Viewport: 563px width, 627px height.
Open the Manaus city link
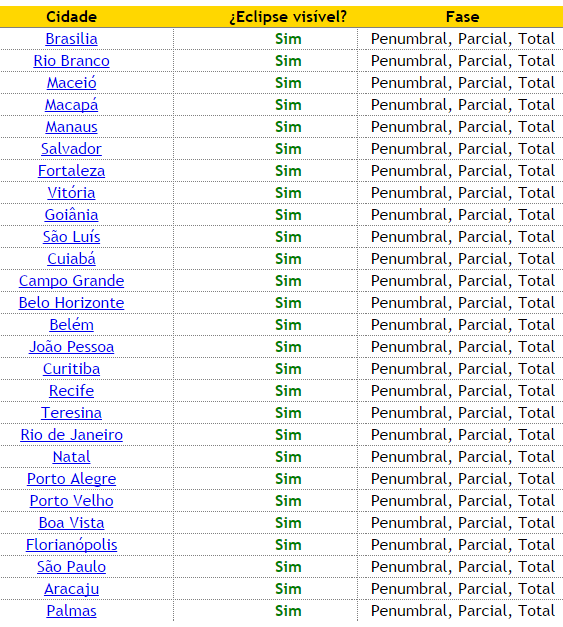(x=71, y=127)
